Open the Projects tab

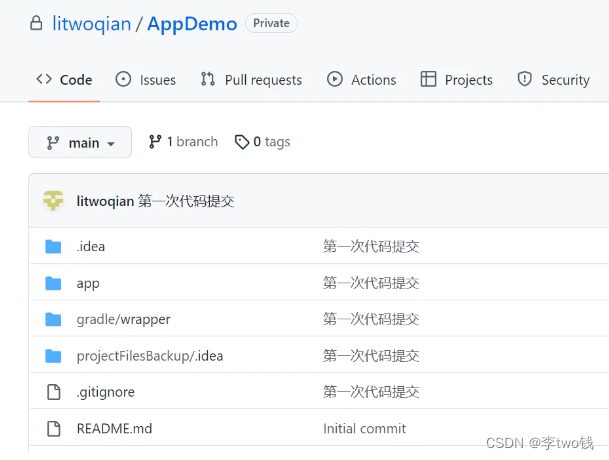pos(456,80)
